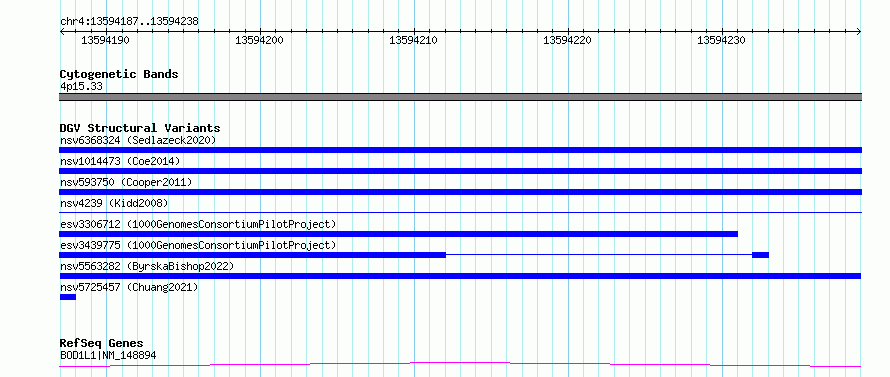The image size is (890, 377).
Task: Click the short blue bar for nsv5725457
Action: [x=68, y=297]
